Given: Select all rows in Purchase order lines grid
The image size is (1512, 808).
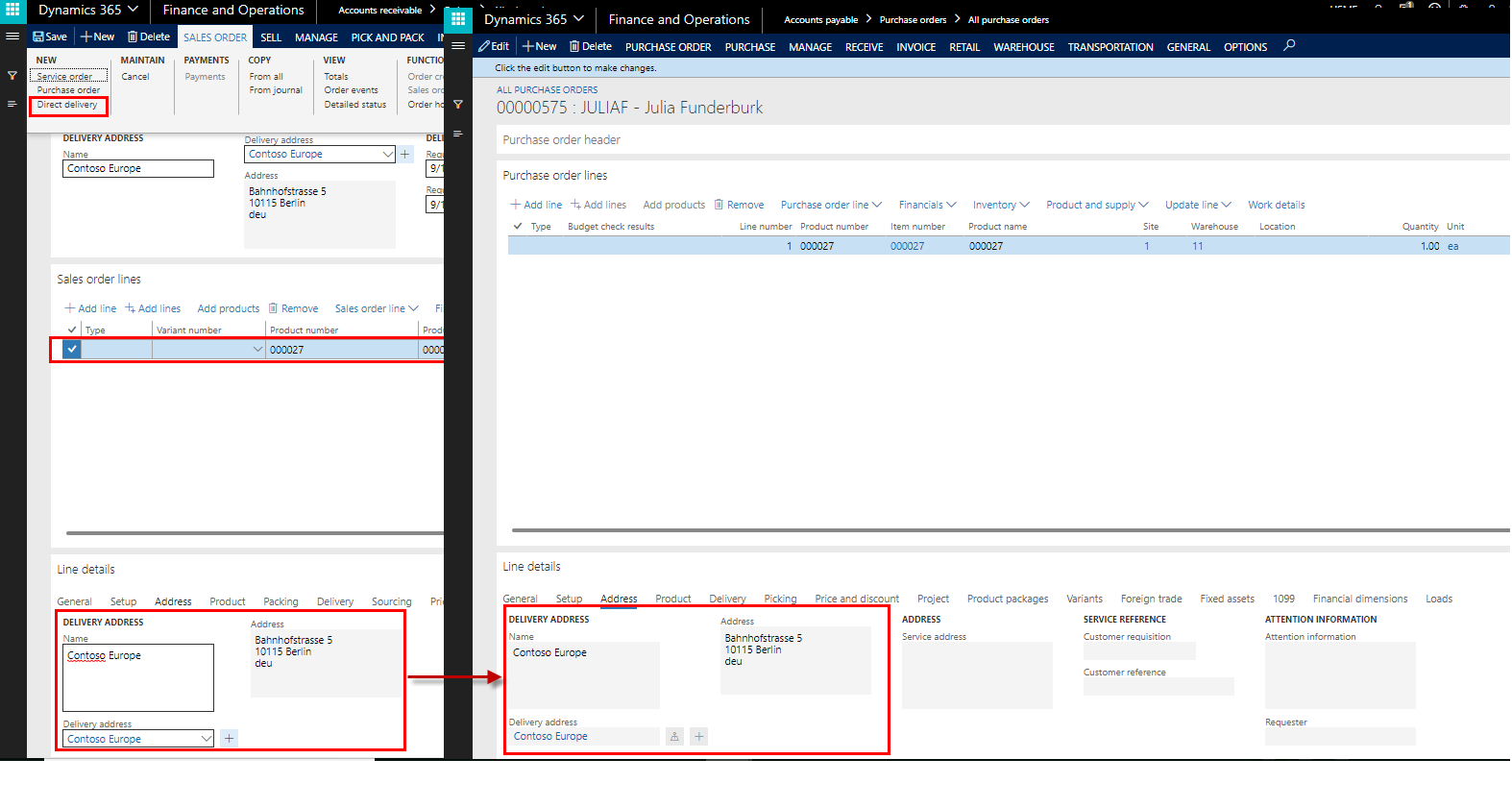Looking at the screenshot, I should click(518, 226).
